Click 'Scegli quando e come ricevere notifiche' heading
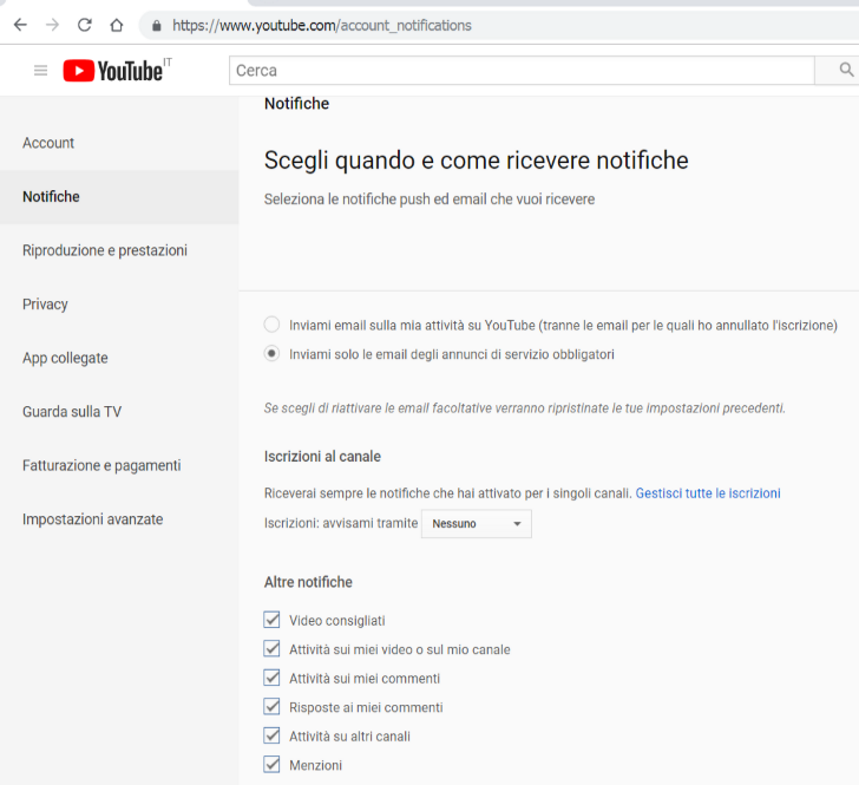 point(476,161)
